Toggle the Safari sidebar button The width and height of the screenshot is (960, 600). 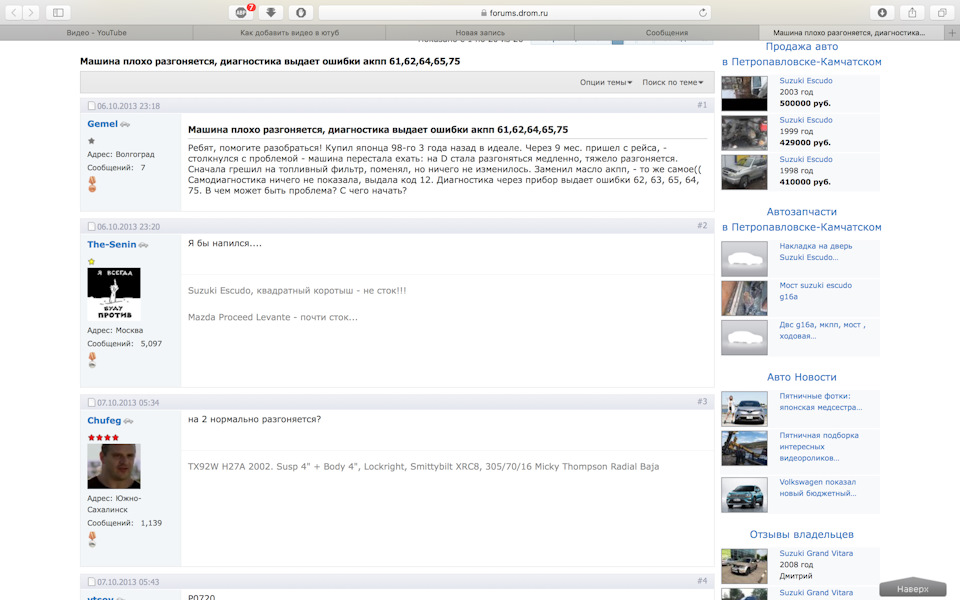58,12
